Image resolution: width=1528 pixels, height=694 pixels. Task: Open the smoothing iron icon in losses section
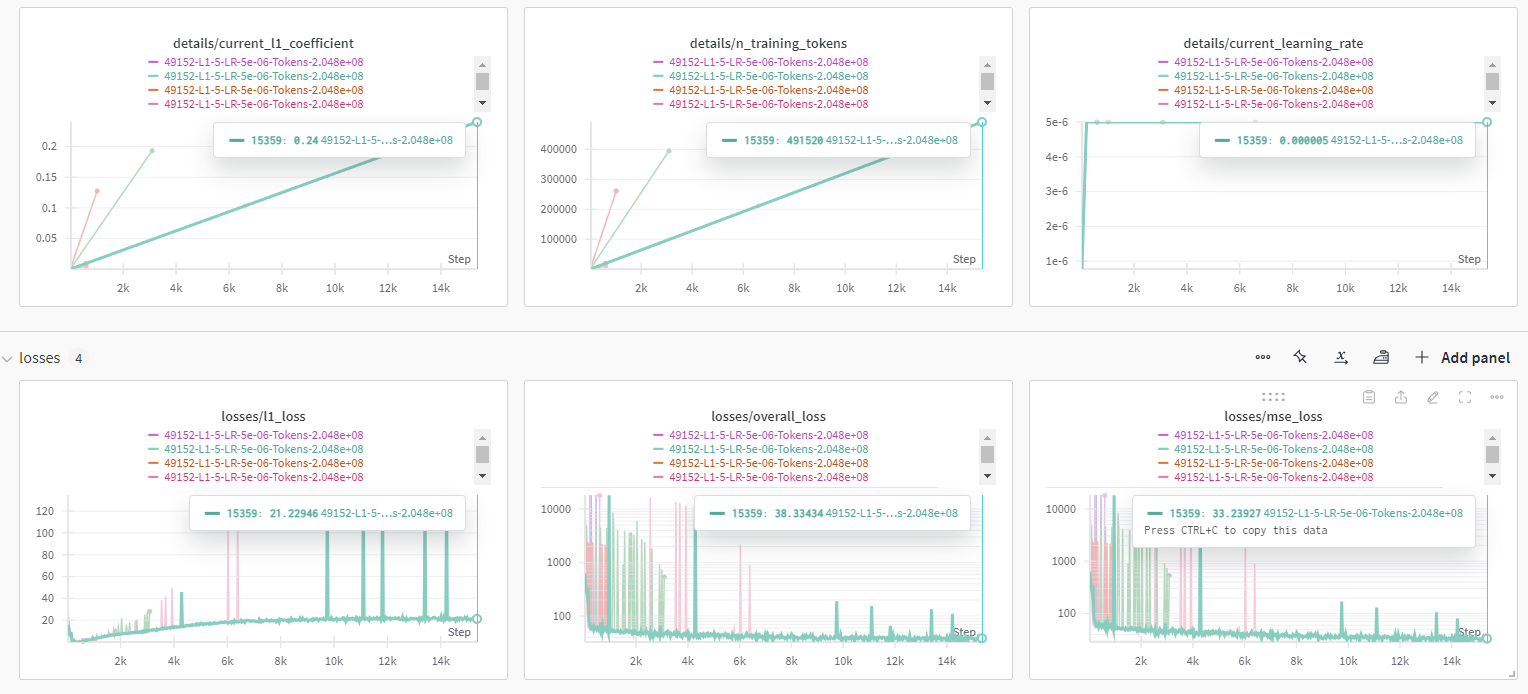click(1381, 357)
